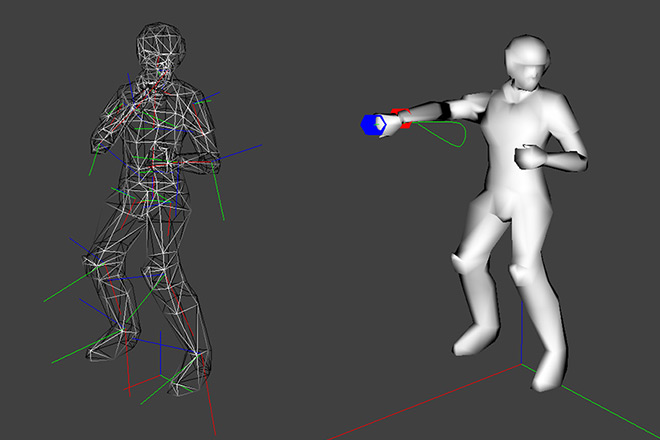Screen dimensions: 660x440
Task: Select the shaded character's head
Action: pos(527,63)
